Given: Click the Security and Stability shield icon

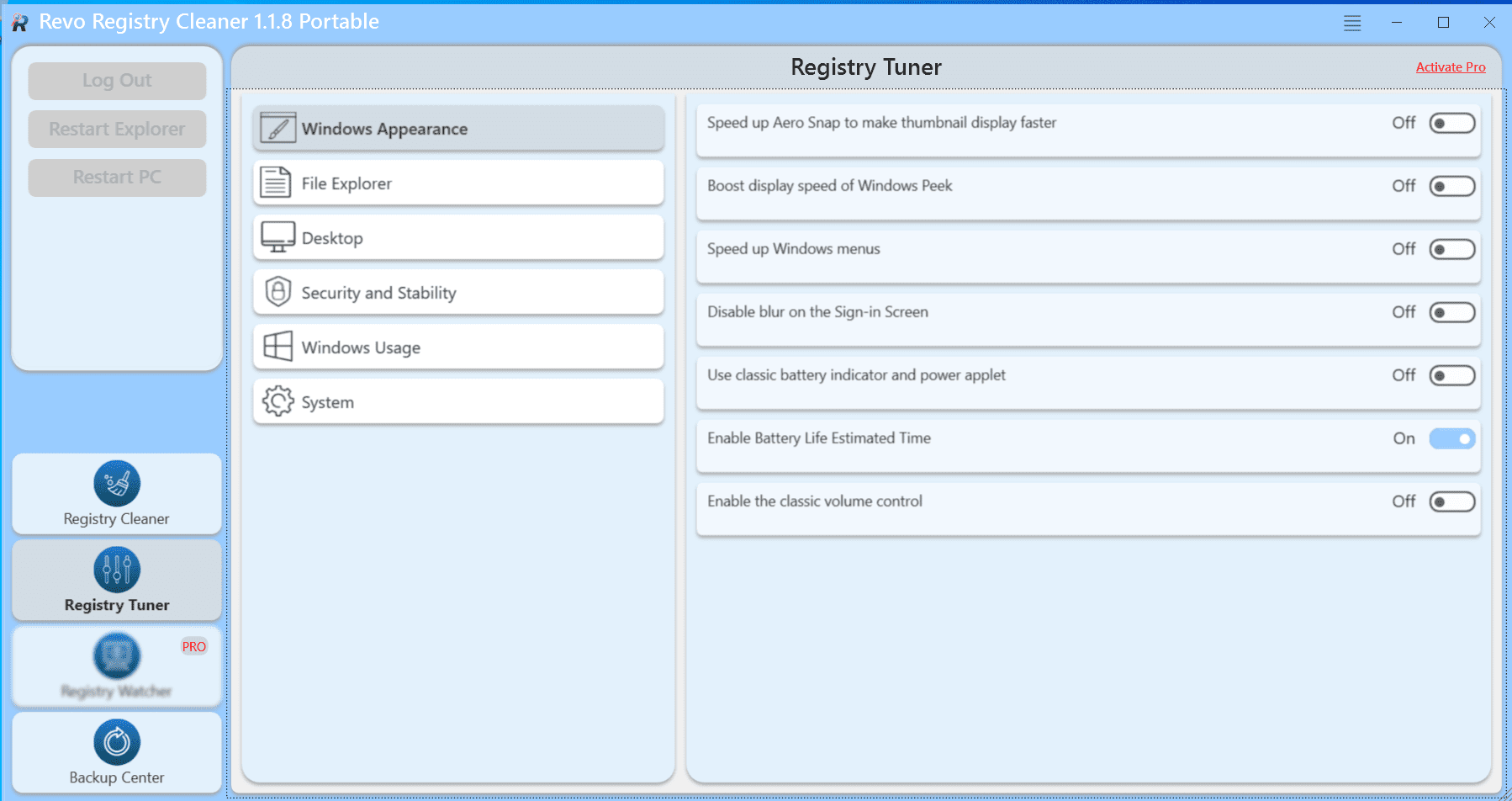Looking at the screenshot, I should pyautogui.click(x=278, y=292).
